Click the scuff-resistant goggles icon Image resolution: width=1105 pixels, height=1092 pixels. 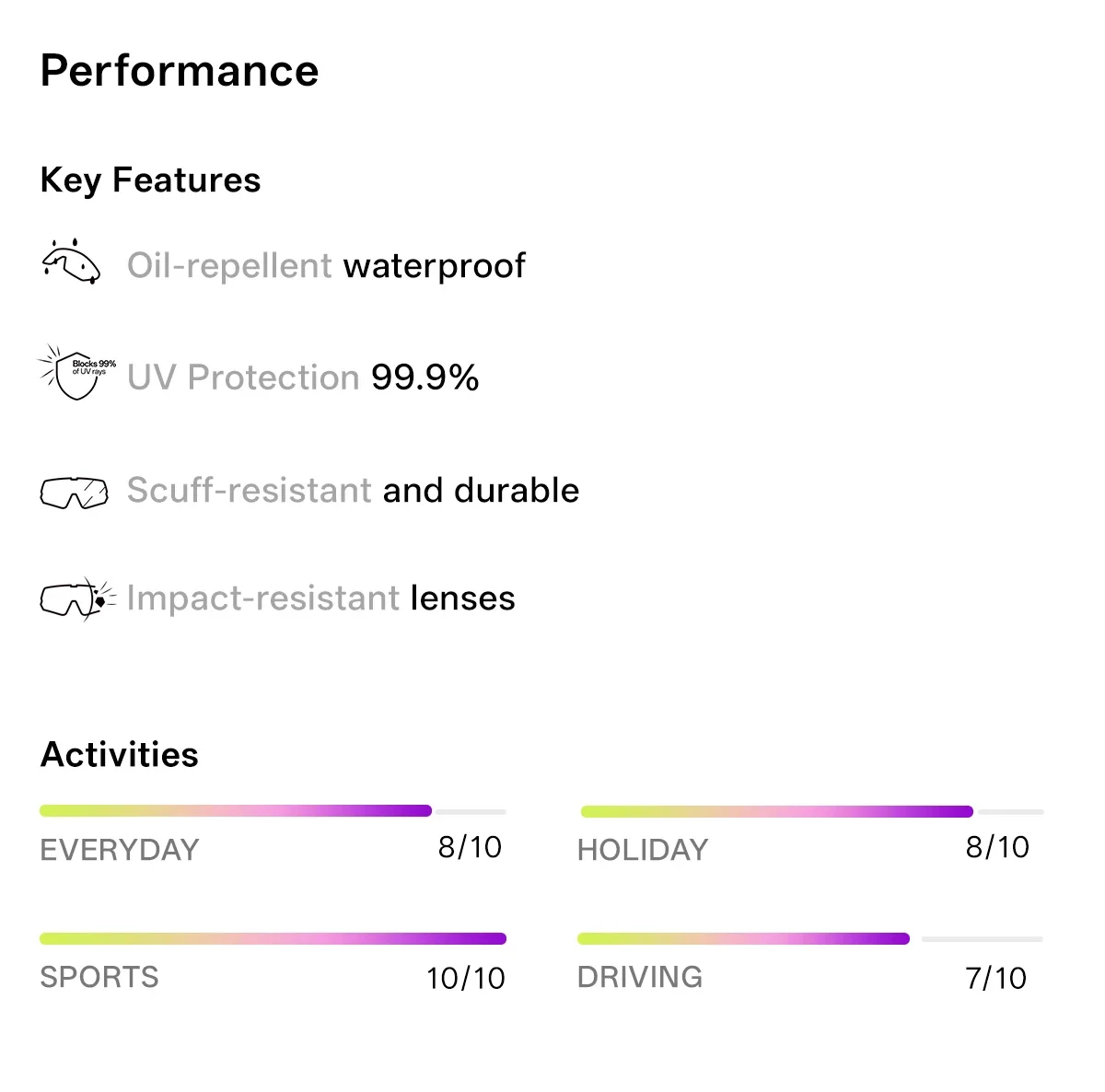pyautogui.click(x=74, y=493)
